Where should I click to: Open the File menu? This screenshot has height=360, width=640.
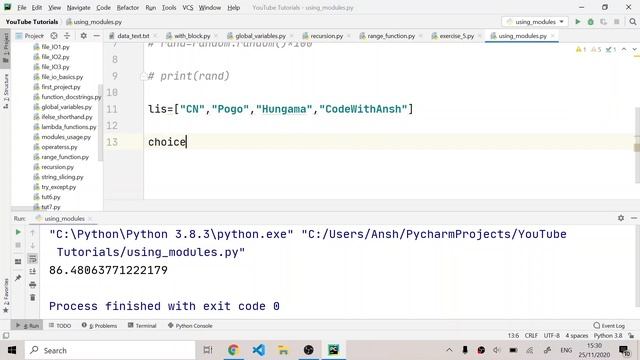[x=22, y=8]
